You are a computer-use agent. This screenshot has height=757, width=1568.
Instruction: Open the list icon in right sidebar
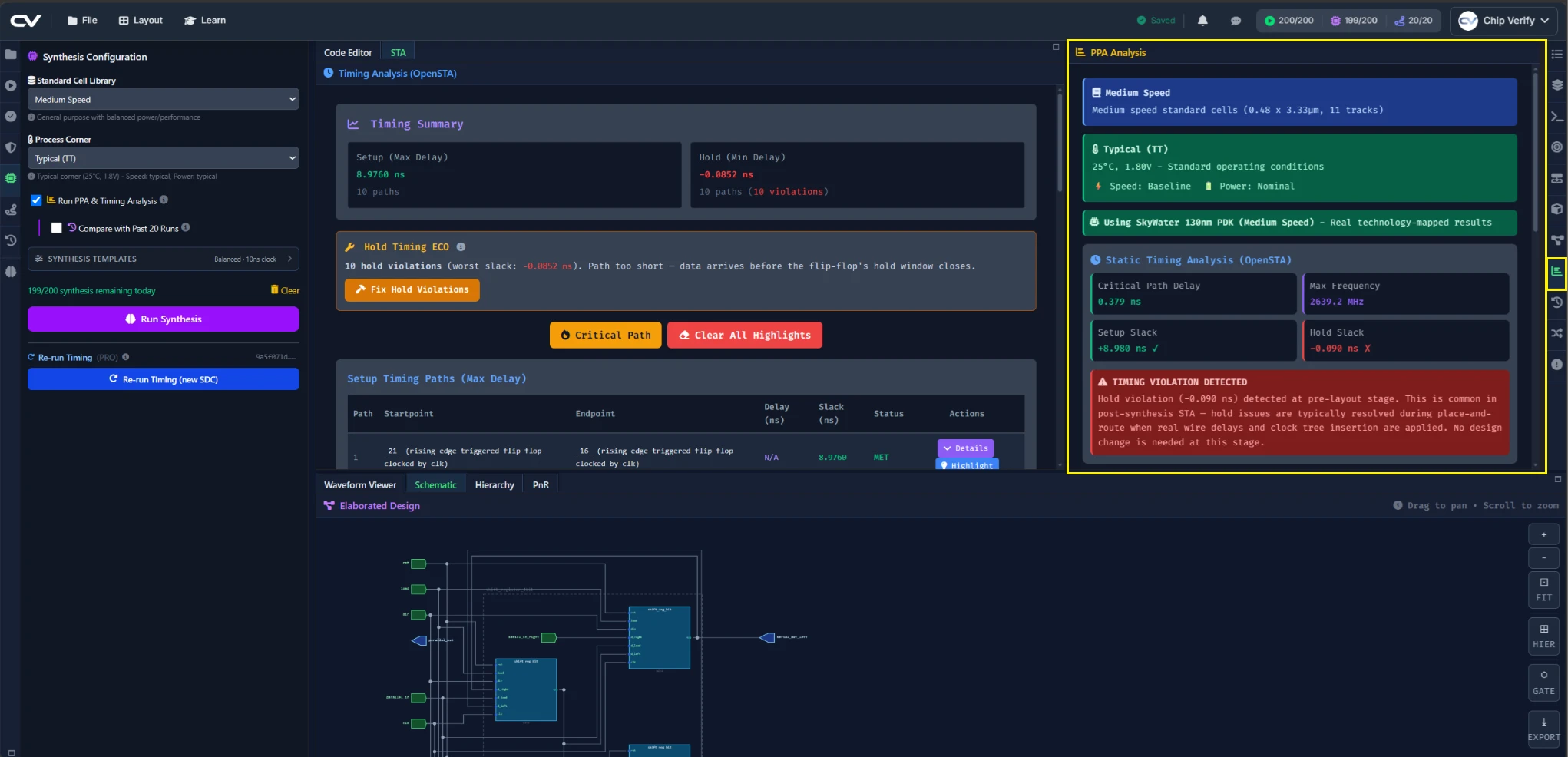click(x=1556, y=54)
